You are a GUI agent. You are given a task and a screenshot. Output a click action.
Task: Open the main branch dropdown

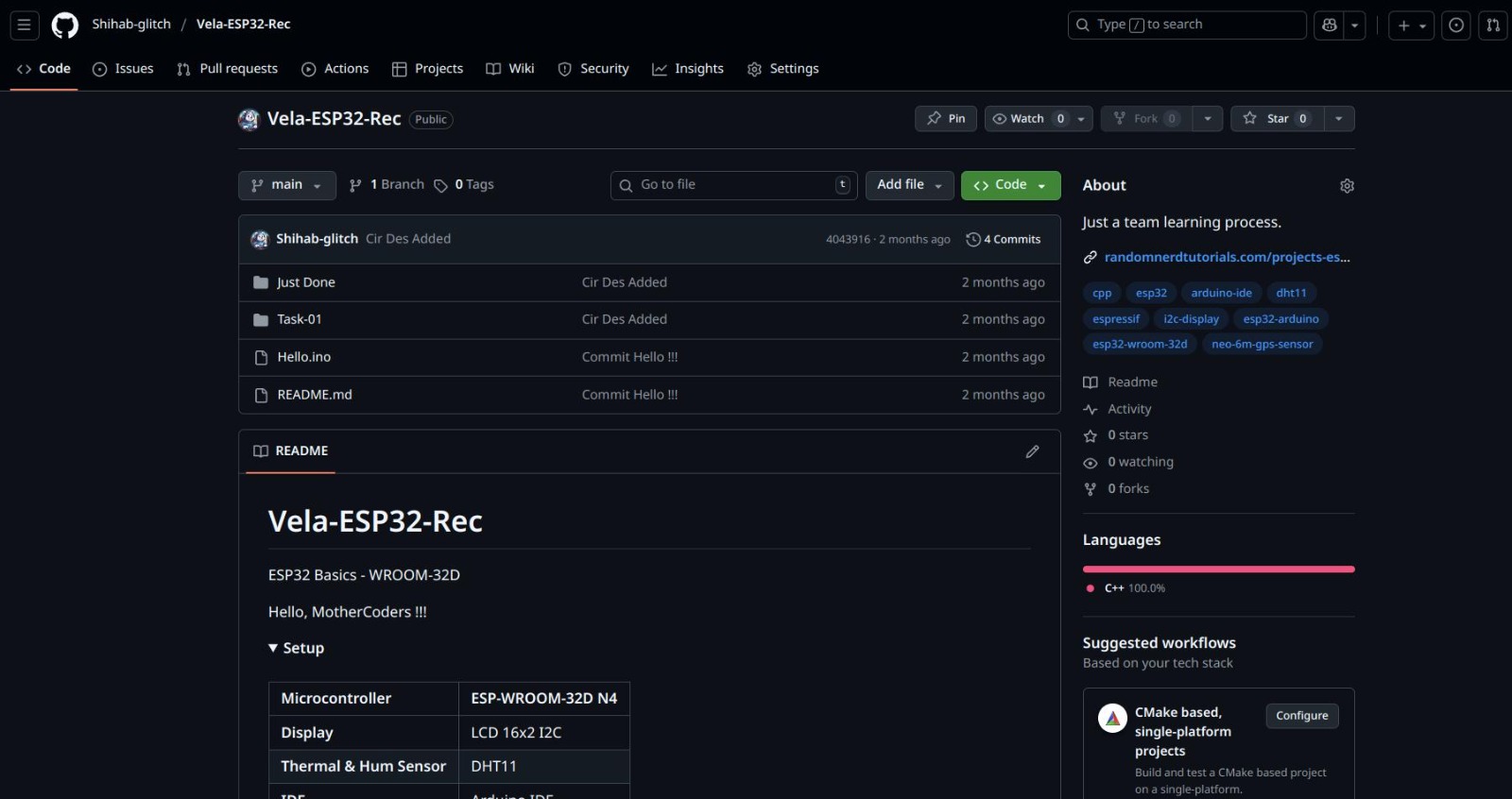286,185
